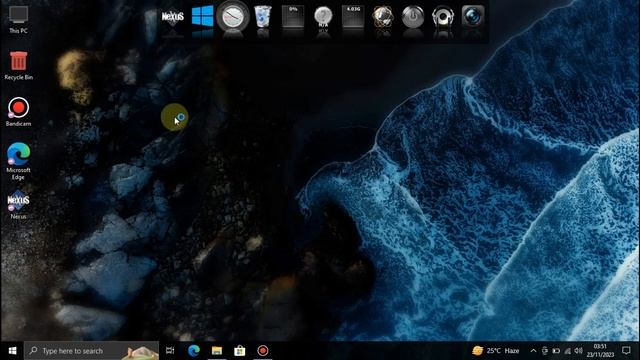
Task: Select the Bandicam desktop shortcut
Action: pyautogui.click(x=18, y=112)
